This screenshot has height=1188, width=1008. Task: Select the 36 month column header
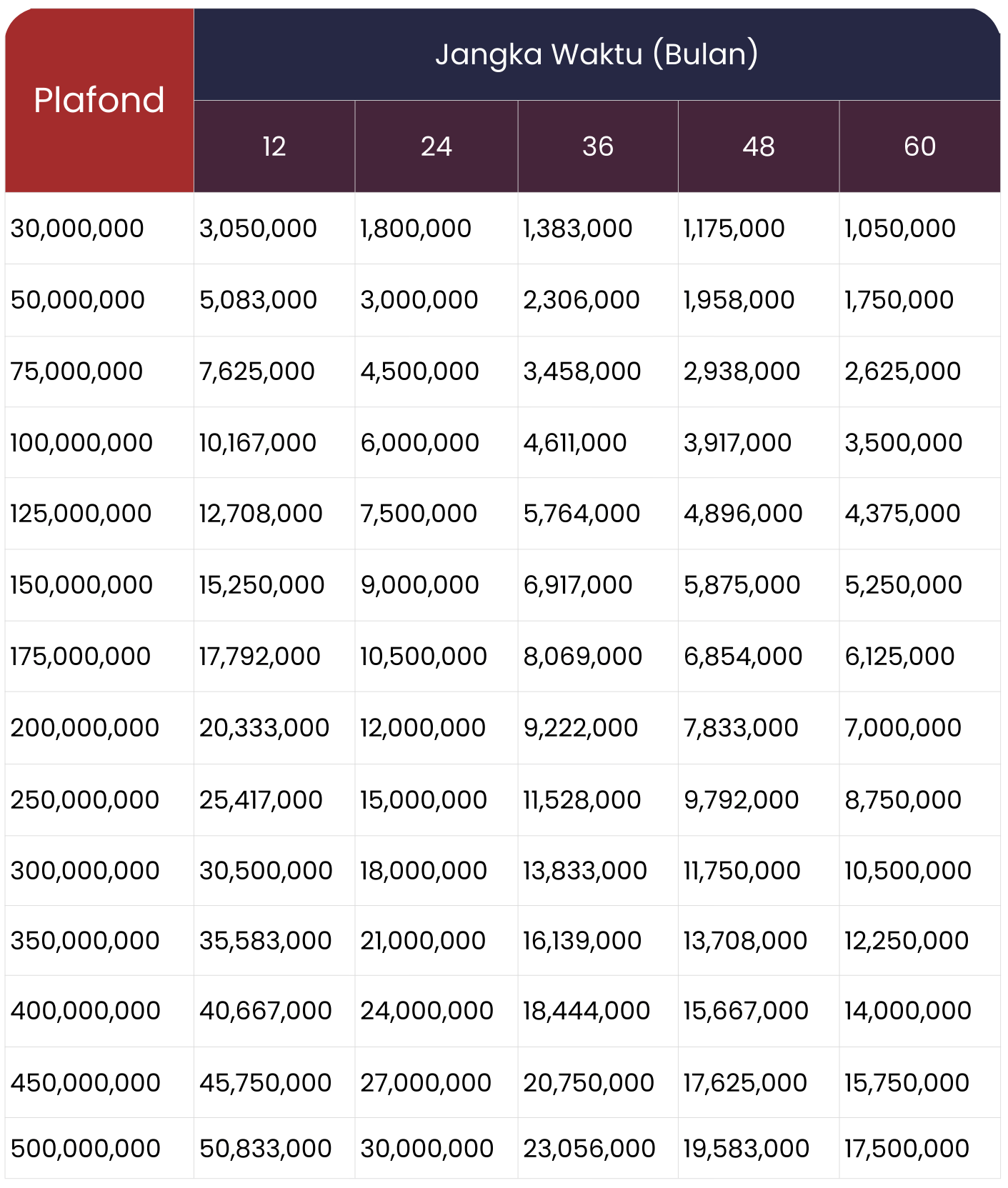597,146
